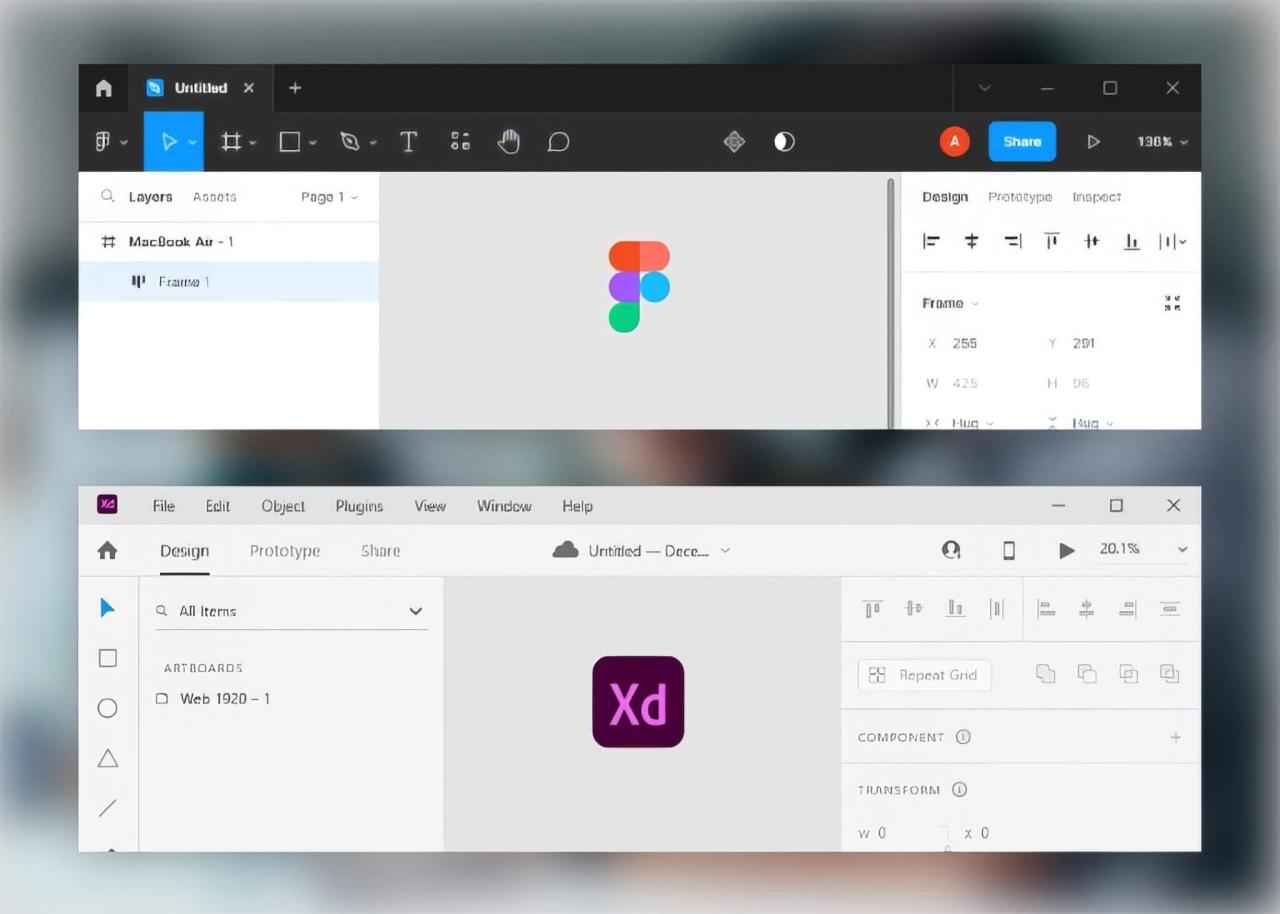
Task: Open the Frame type dropdown in Design panel
Action: coord(951,303)
